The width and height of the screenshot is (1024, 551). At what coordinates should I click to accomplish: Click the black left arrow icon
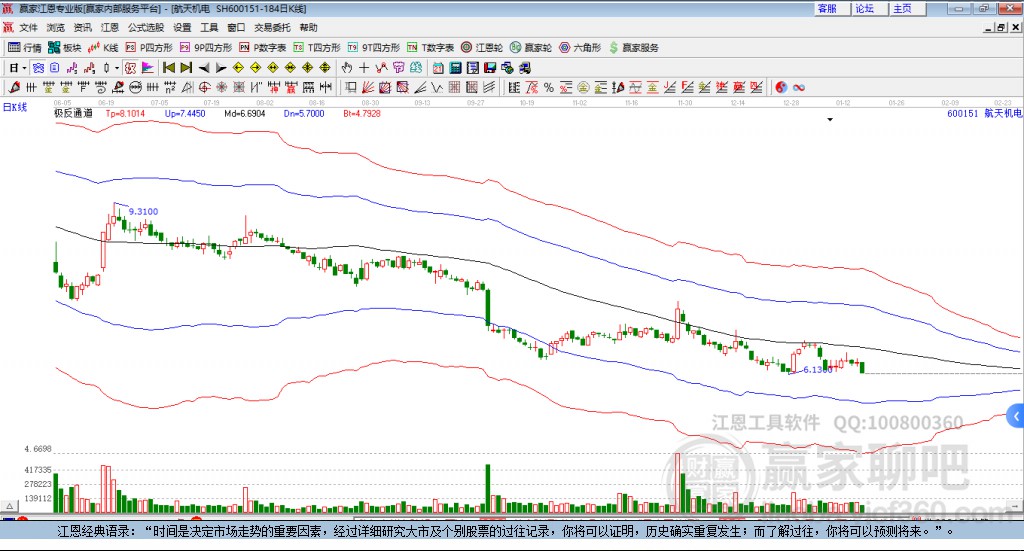pyautogui.click(x=204, y=68)
